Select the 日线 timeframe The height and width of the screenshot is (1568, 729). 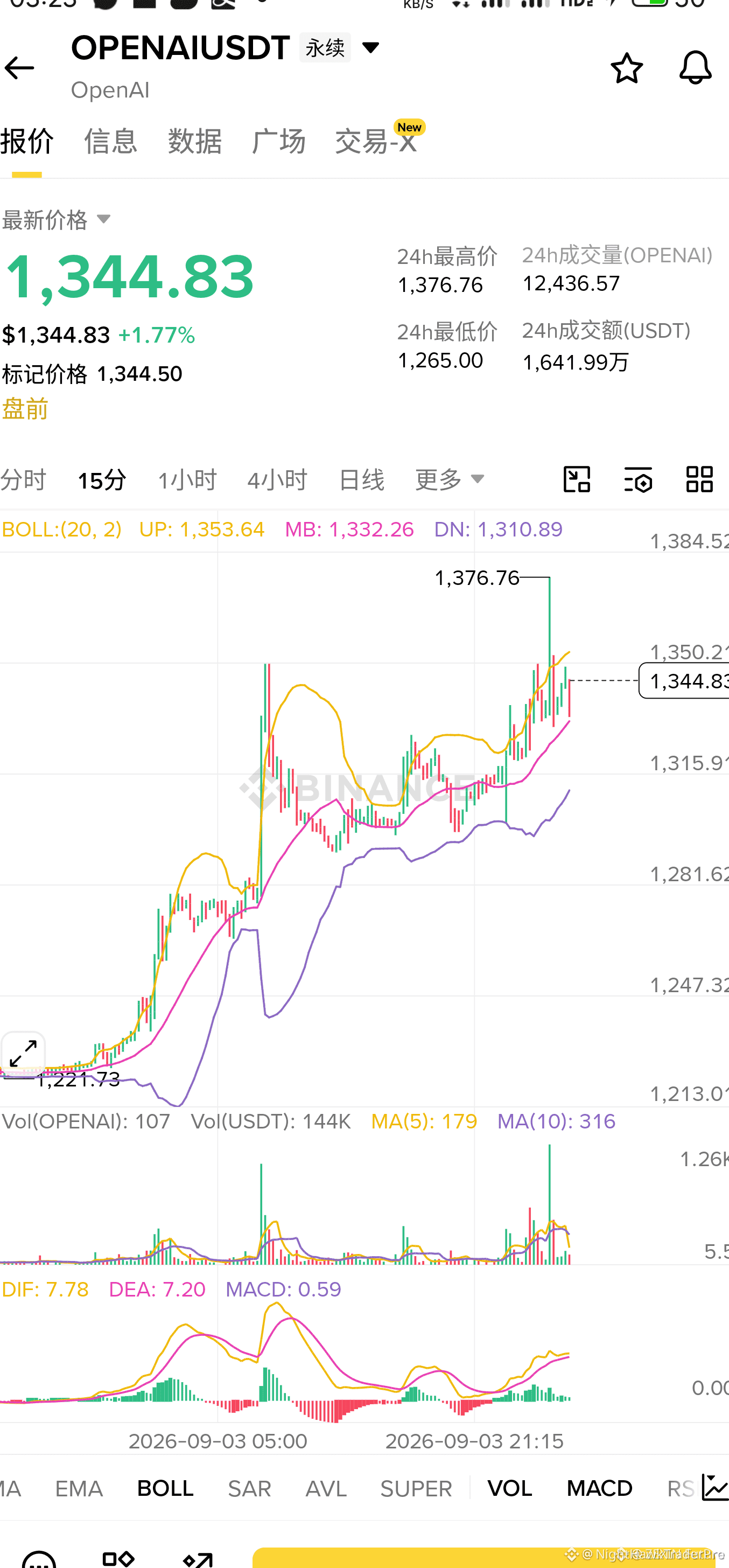tap(361, 479)
